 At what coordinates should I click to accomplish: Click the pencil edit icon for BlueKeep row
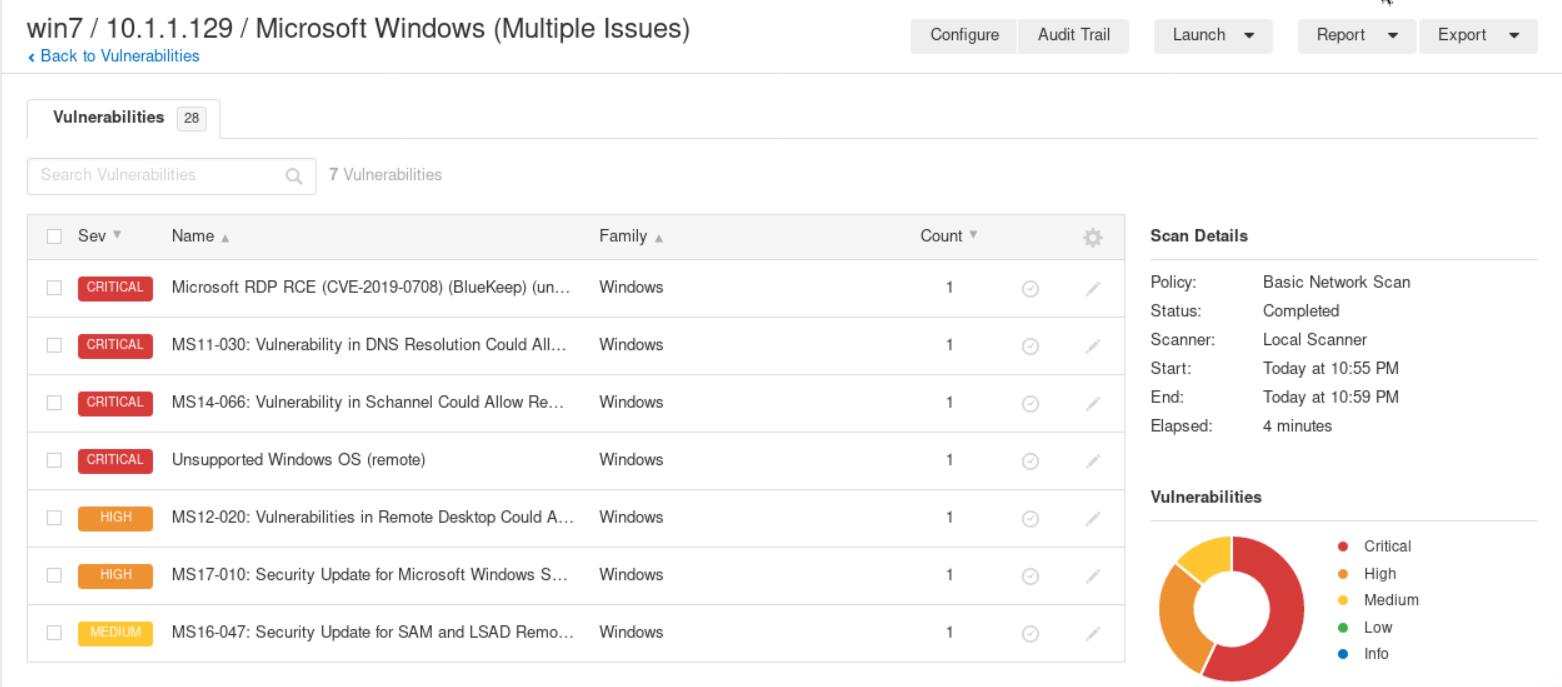(1093, 288)
